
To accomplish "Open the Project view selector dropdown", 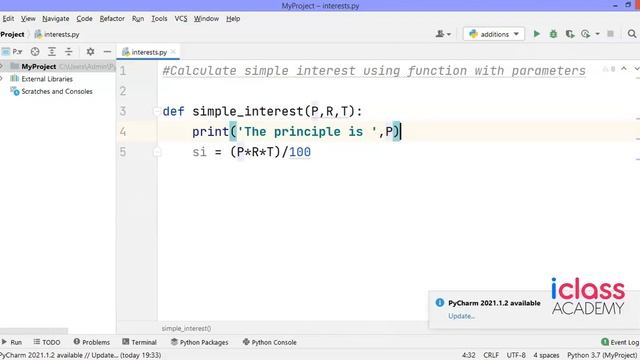I will (x=12, y=52).
